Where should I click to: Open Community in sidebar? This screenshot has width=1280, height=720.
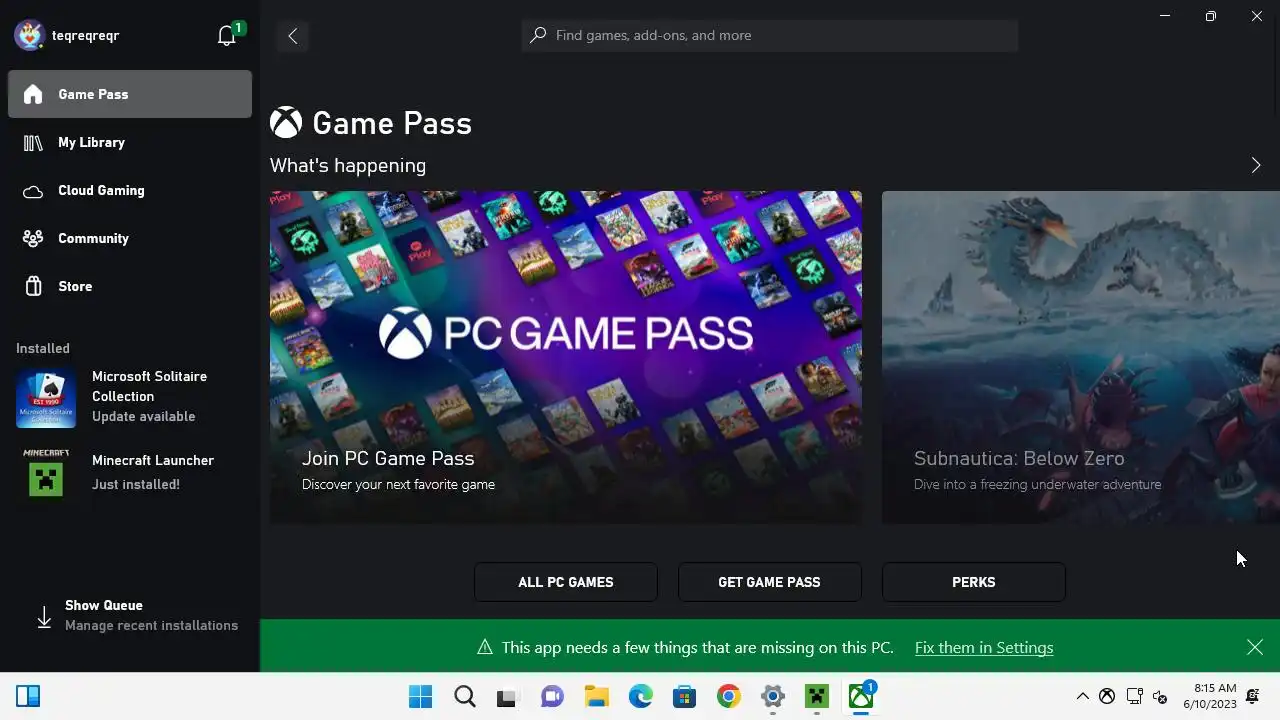pos(130,238)
